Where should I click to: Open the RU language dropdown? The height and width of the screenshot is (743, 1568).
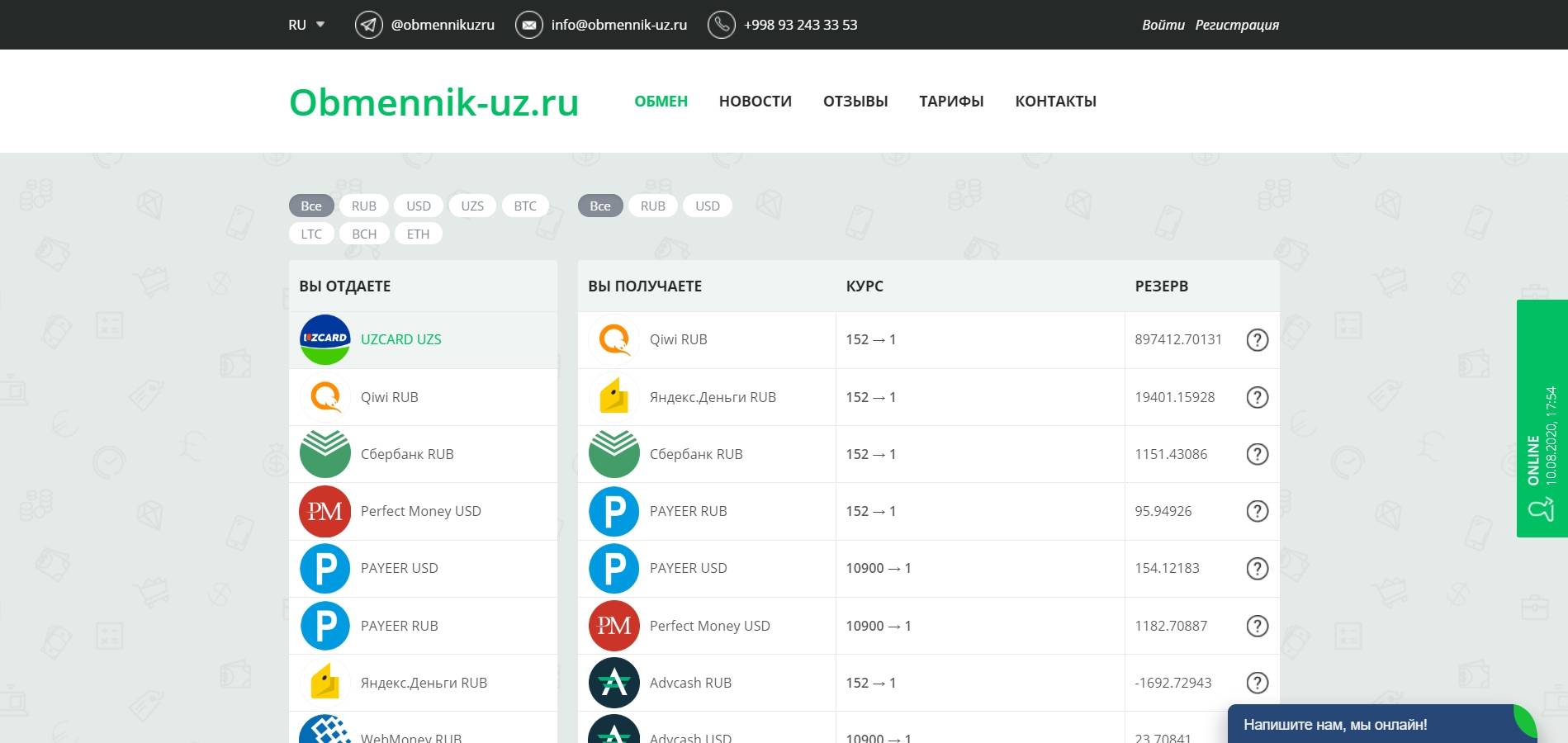[306, 25]
